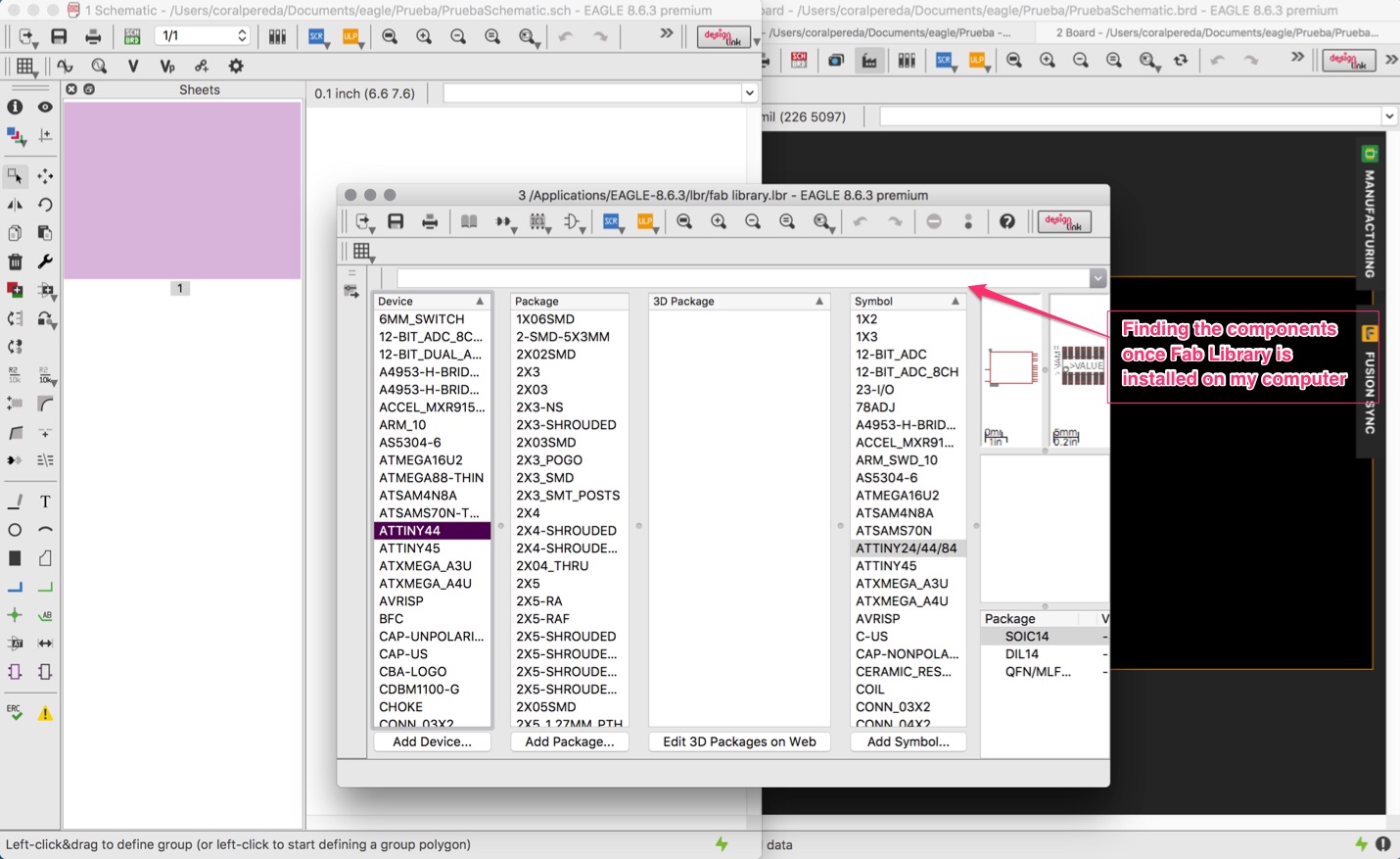
Task: Open the SCR script tool in library window
Action: [x=612, y=221]
